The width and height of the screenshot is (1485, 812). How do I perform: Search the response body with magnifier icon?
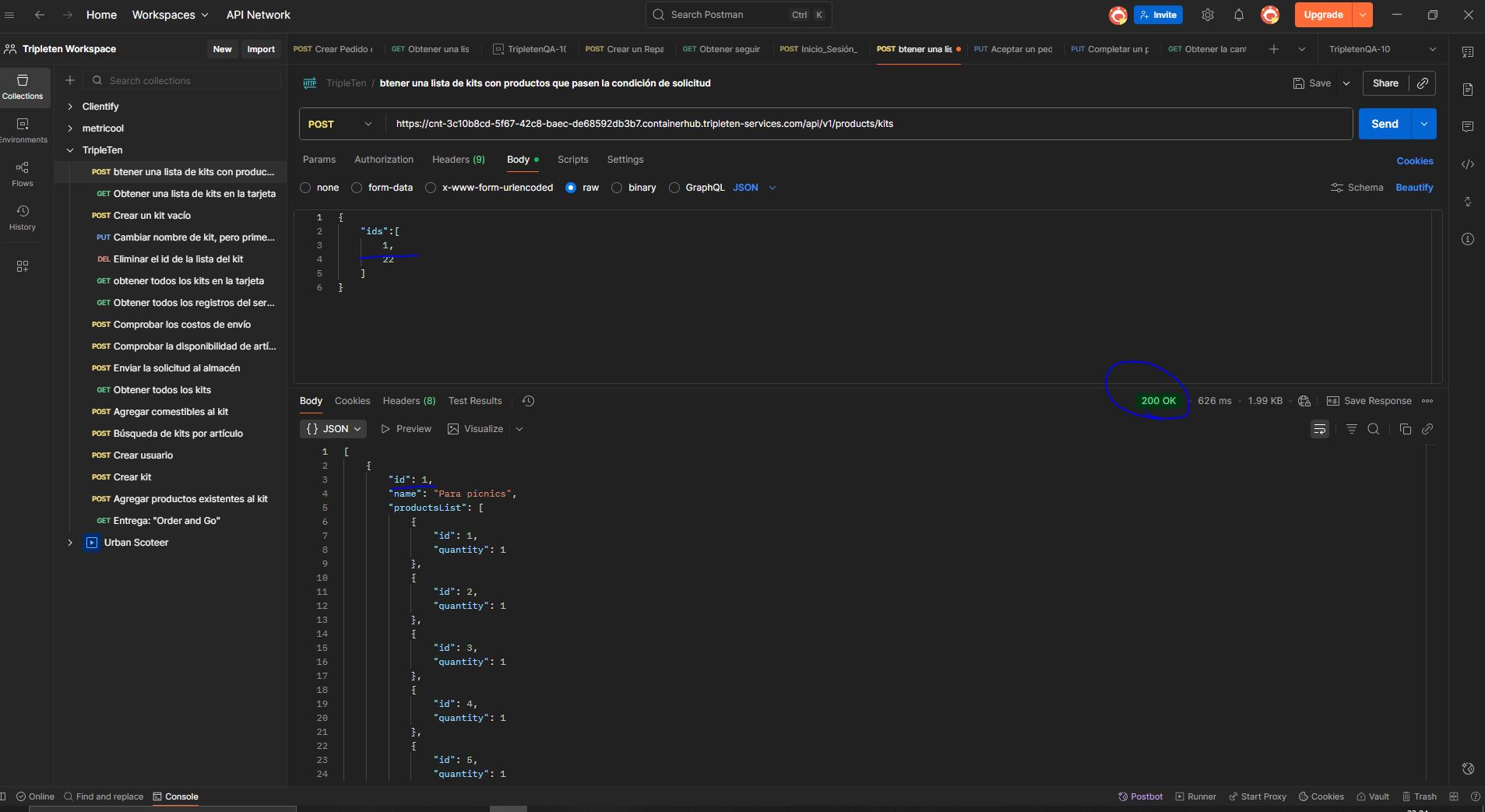1374,429
